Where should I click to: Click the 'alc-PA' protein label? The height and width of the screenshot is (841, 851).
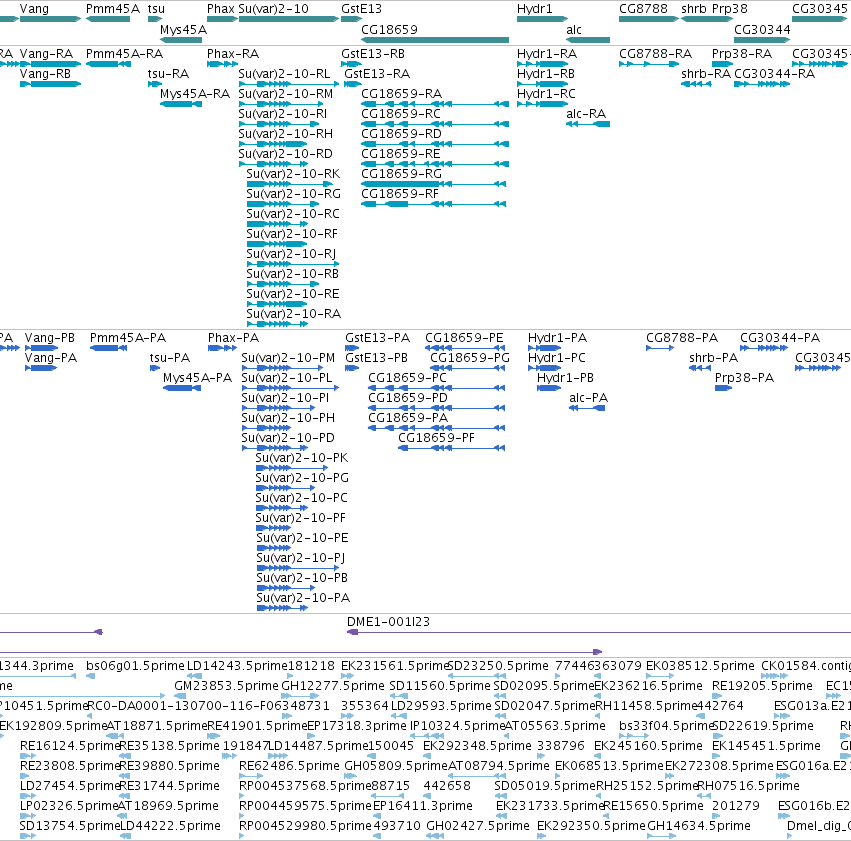tap(589, 398)
